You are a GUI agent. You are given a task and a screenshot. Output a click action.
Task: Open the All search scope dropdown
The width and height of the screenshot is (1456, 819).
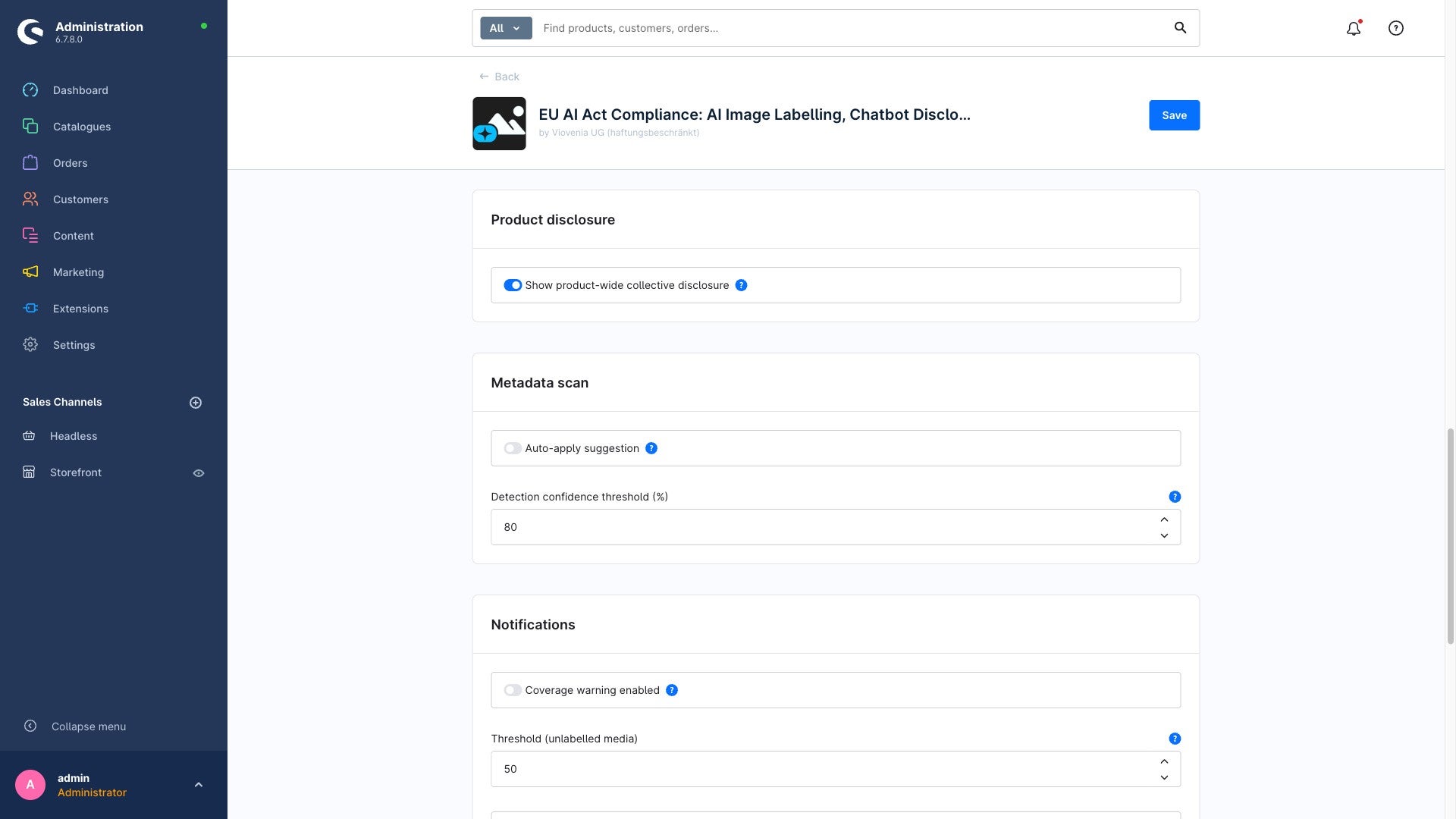click(506, 28)
